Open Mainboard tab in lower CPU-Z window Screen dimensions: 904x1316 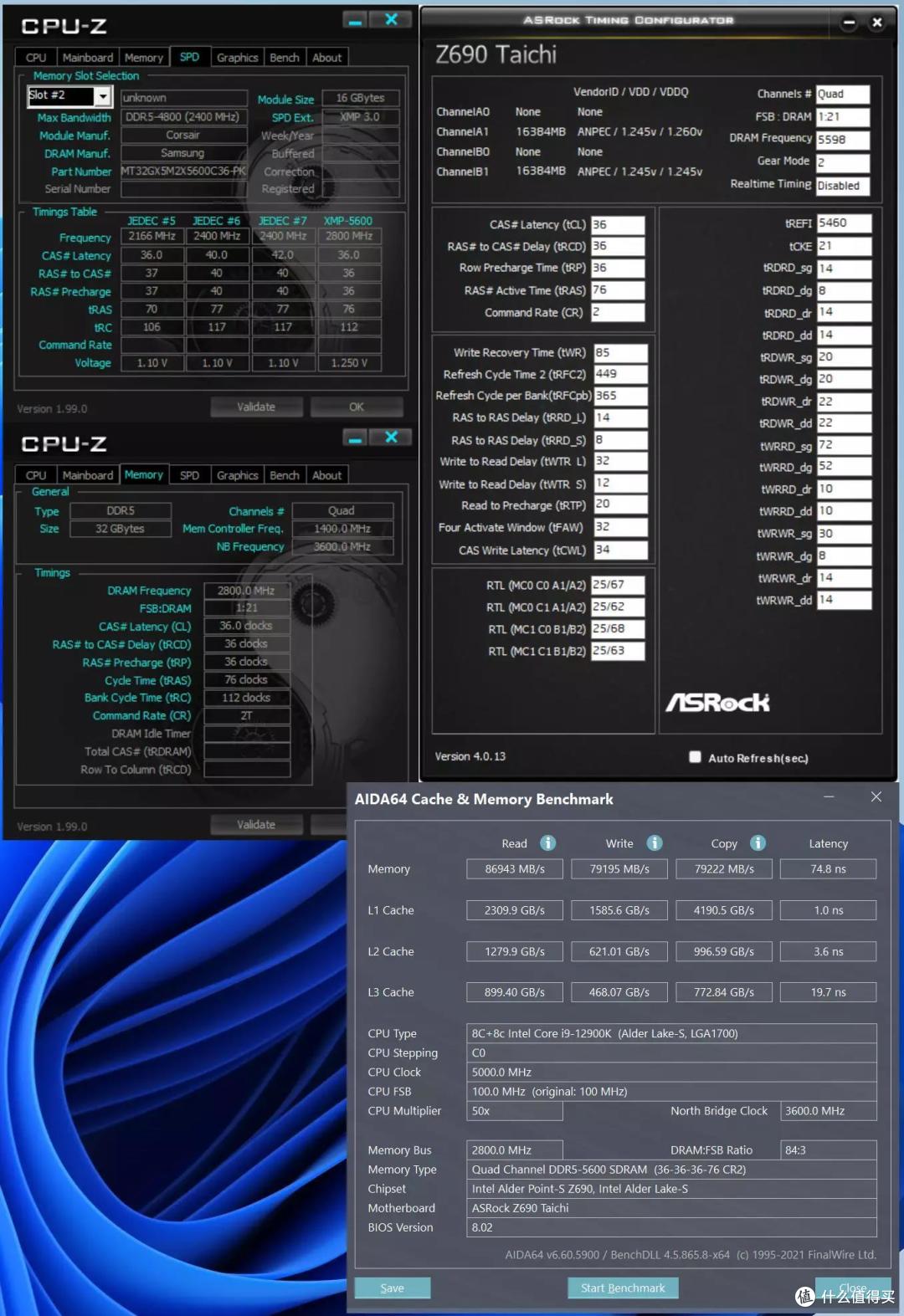(x=88, y=475)
